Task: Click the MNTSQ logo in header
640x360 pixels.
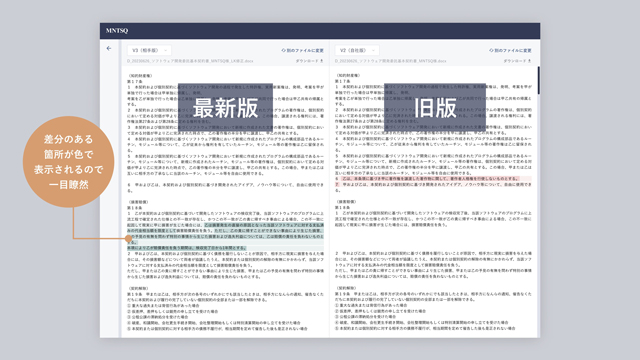Action: tap(117, 31)
